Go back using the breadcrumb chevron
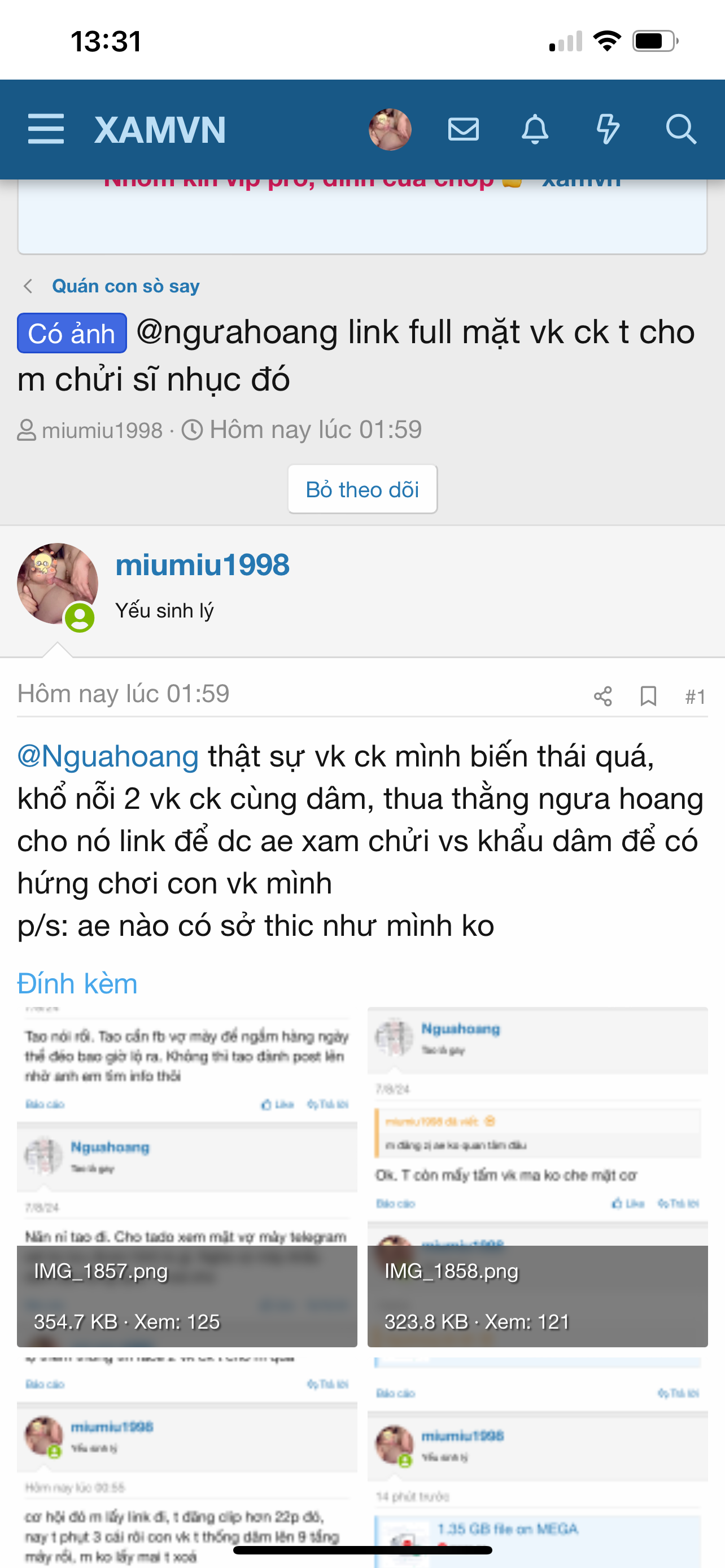The height and width of the screenshot is (1568, 725). pyautogui.click(x=28, y=286)
